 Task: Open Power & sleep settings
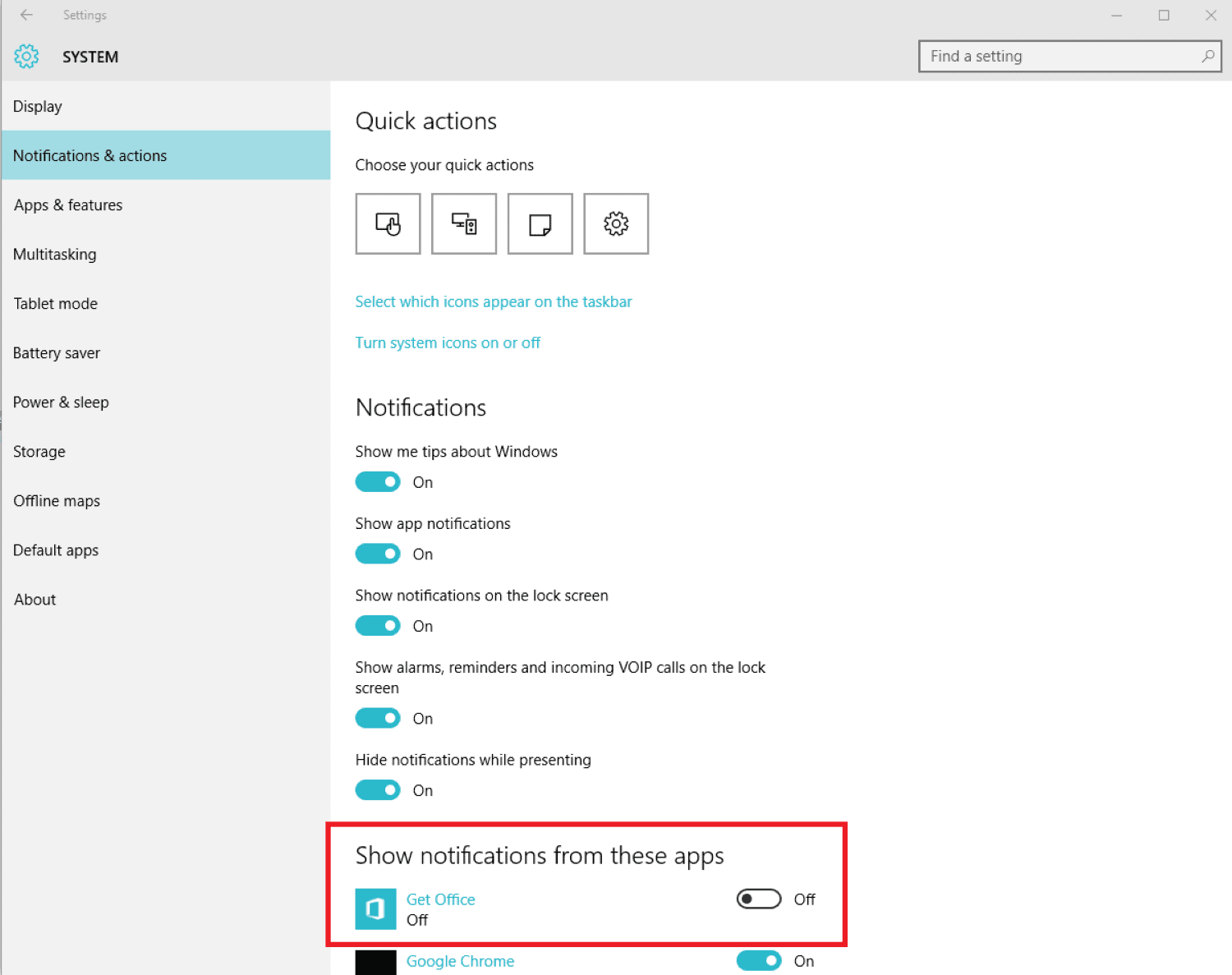coord(166,402)
